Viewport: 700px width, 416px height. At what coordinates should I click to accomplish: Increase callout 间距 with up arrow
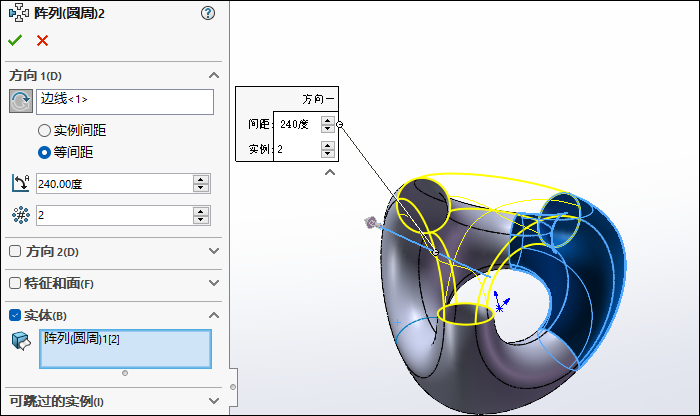click(x=328, y=120)
